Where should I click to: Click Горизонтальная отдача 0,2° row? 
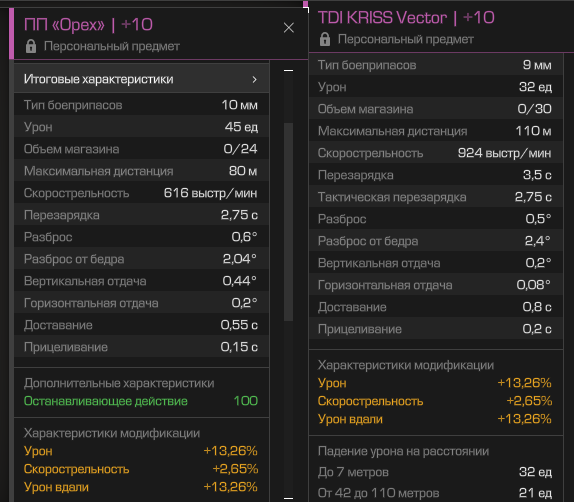(141, 303)
